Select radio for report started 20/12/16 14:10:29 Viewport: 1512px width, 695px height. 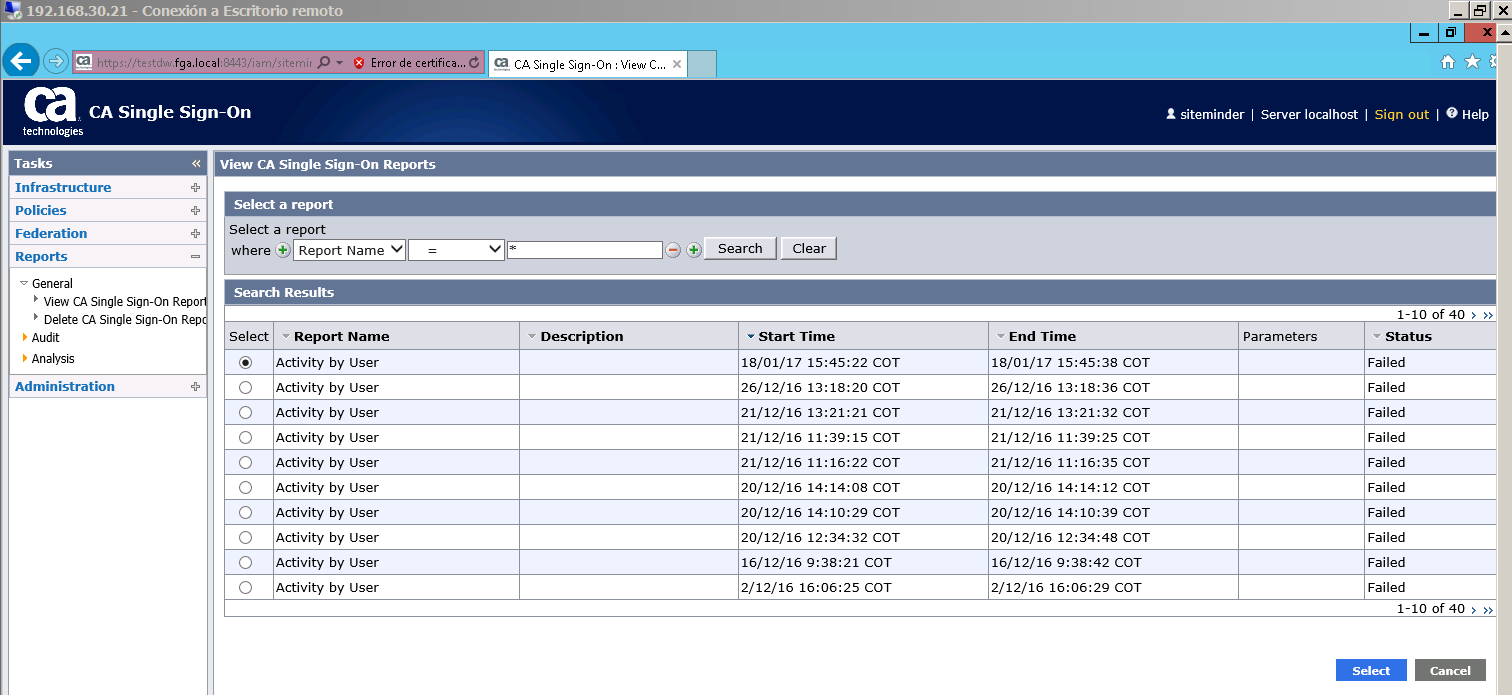pos(246,512)
